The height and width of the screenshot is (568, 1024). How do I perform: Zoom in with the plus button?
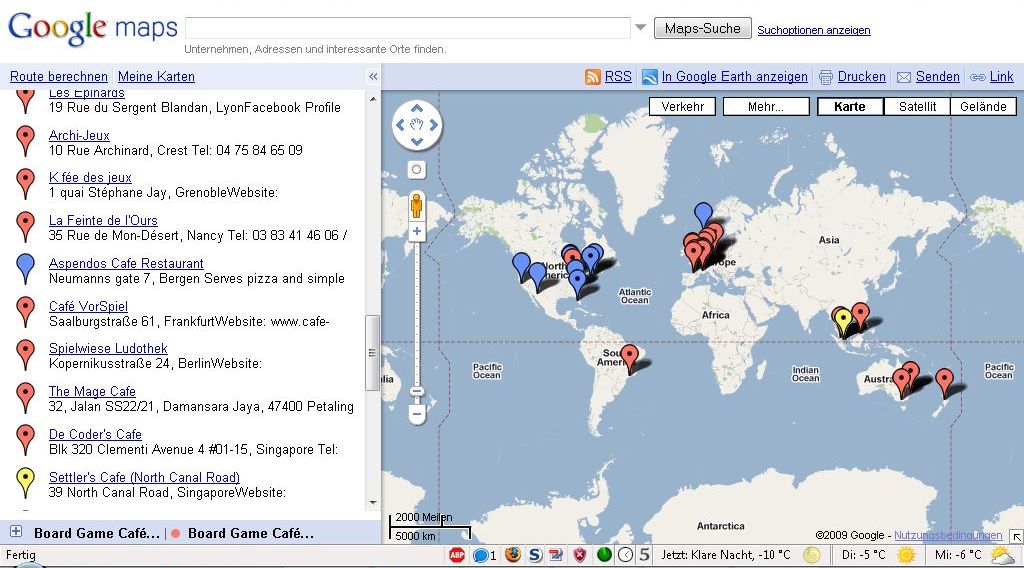[417, 231]
